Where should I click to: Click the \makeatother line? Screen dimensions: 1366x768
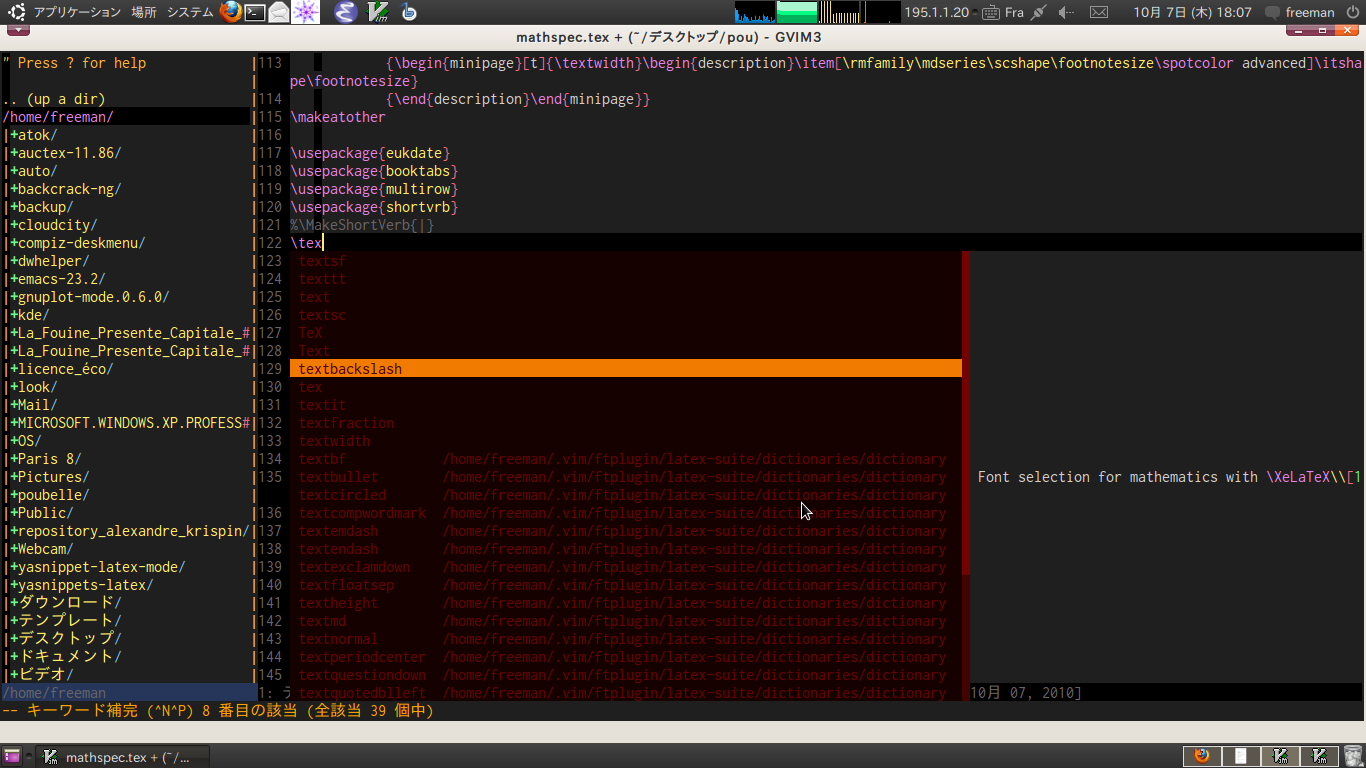338,117
